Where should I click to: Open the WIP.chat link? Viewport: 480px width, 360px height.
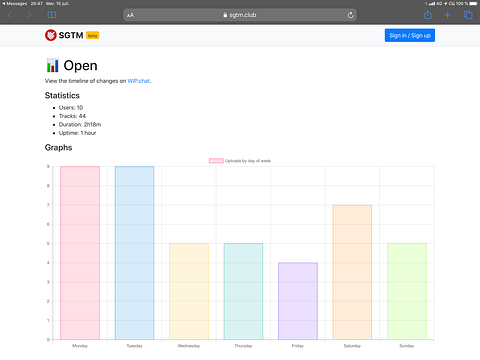point(139,81)
